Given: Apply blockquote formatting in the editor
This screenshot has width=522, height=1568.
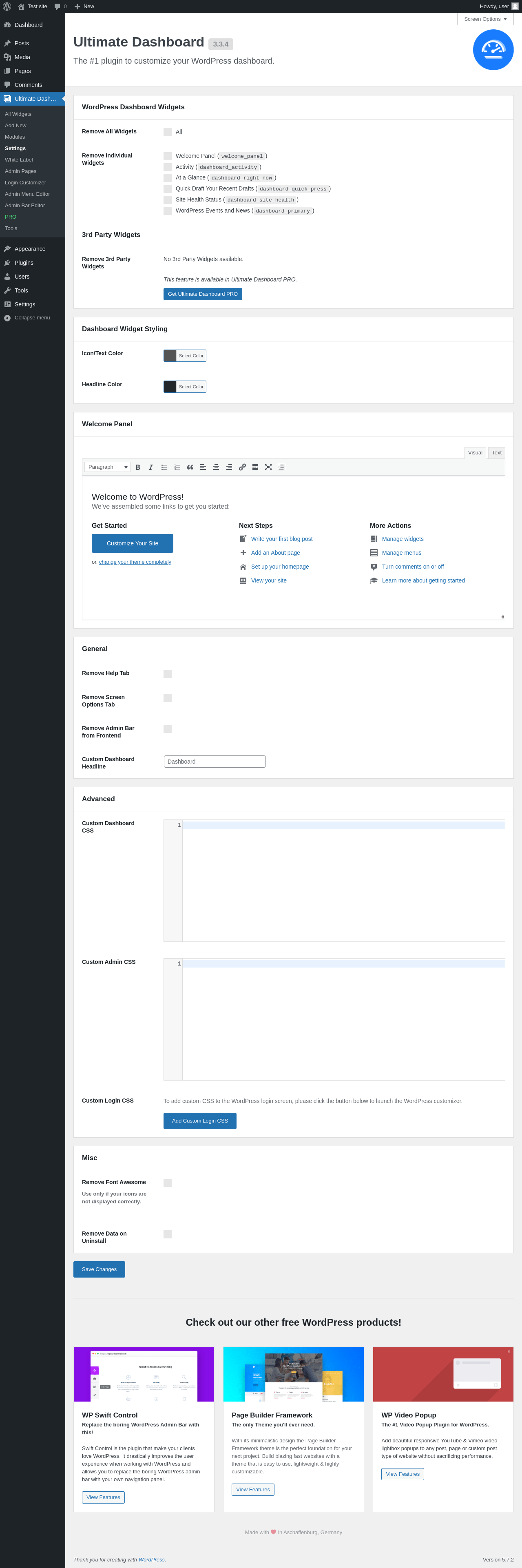Looking at the screenshot, I should click(x=190, y=467).
